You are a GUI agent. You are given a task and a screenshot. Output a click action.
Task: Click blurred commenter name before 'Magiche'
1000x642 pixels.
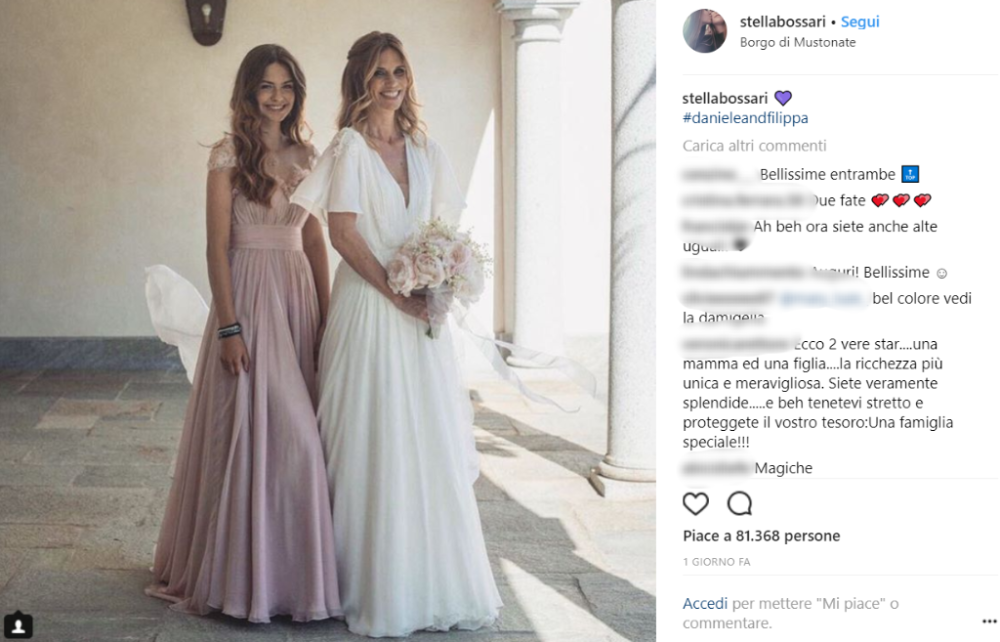(x=716, y=468)
